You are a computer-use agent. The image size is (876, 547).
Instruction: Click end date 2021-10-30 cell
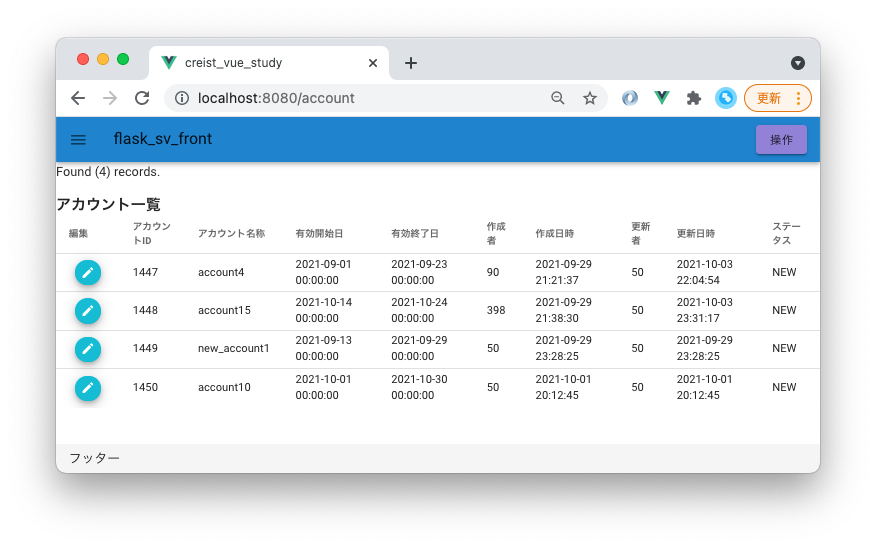[419, 387]
